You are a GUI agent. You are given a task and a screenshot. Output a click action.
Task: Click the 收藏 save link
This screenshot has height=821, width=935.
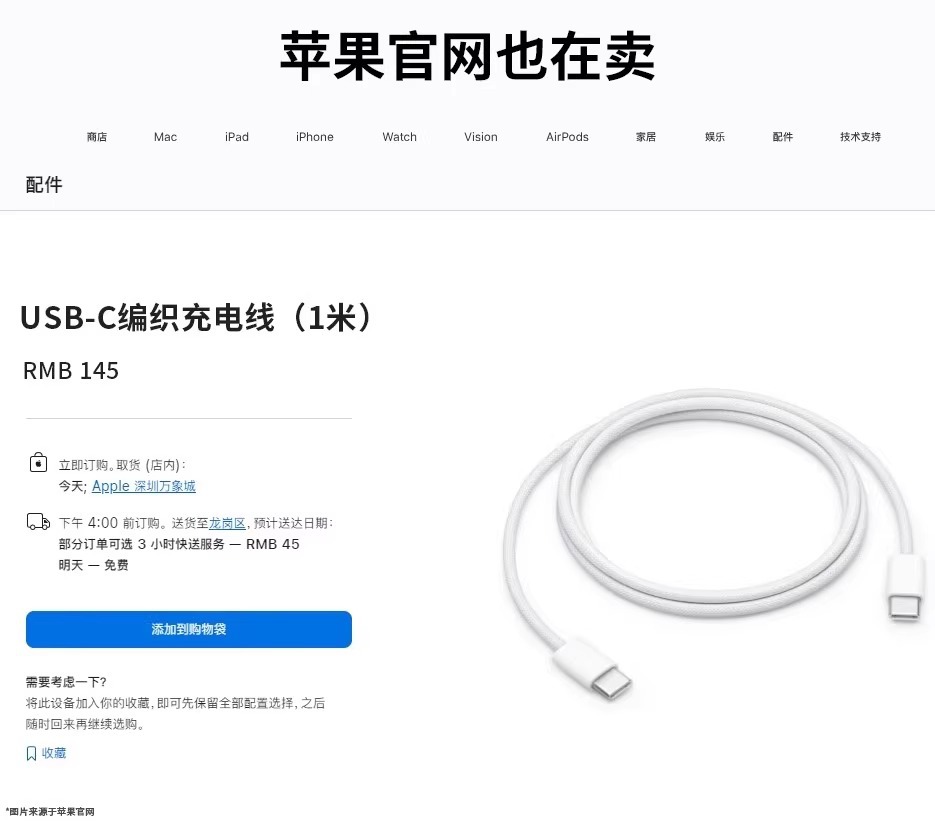[54, 753]
